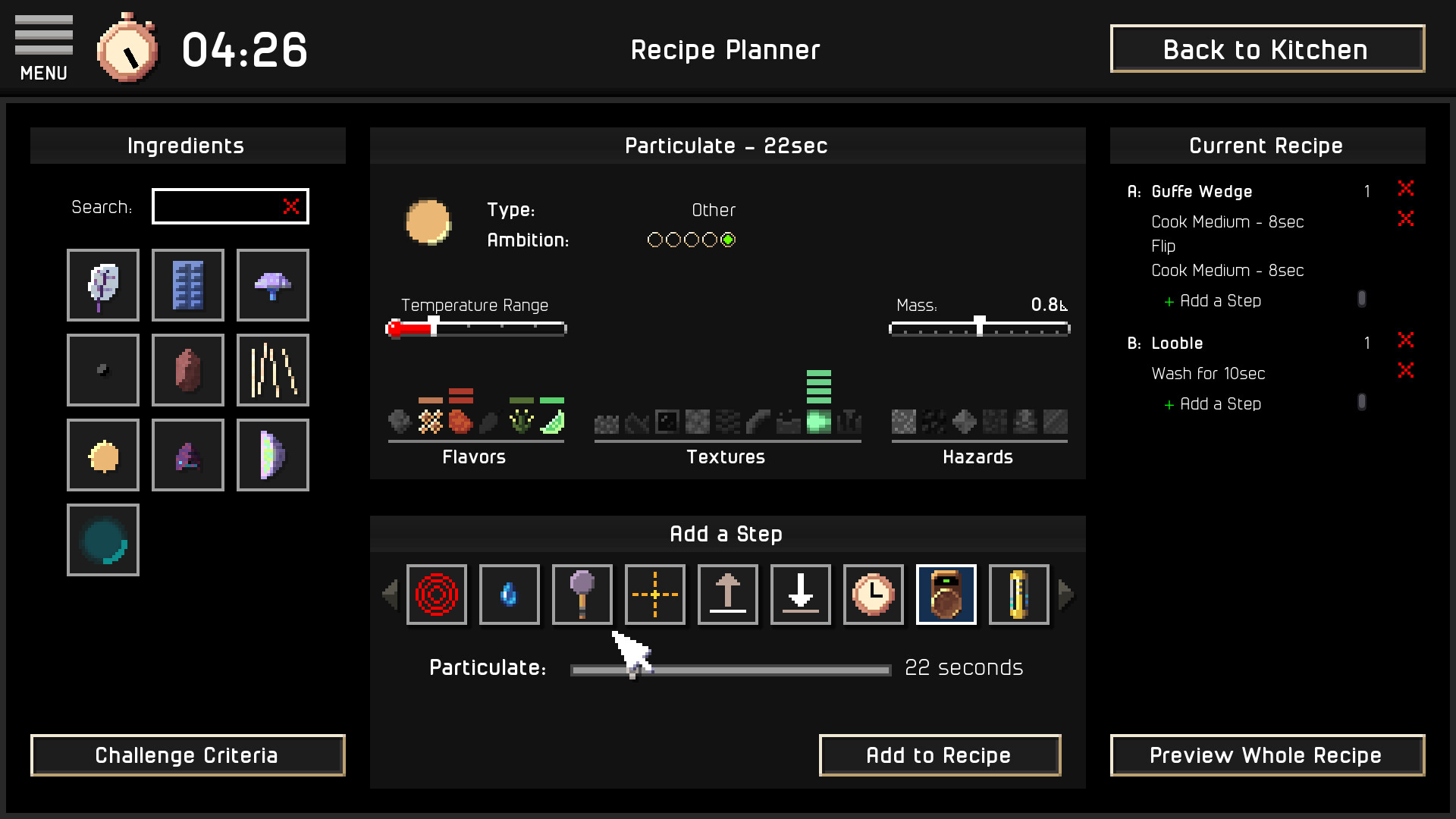The width and height of the screenshot is (1456, 819).
Task: Show next step options with right arrow
Action: (1065, 595)
